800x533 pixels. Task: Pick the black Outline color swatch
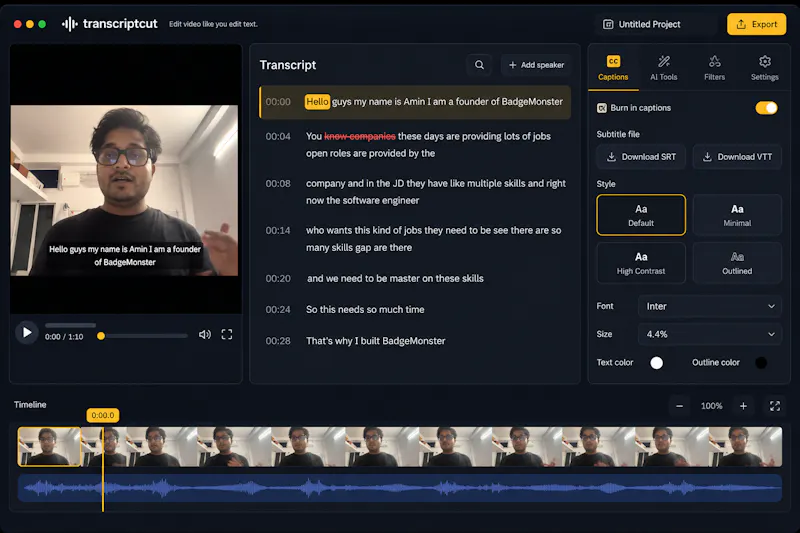pyautogui.click(x=761, y=363)
